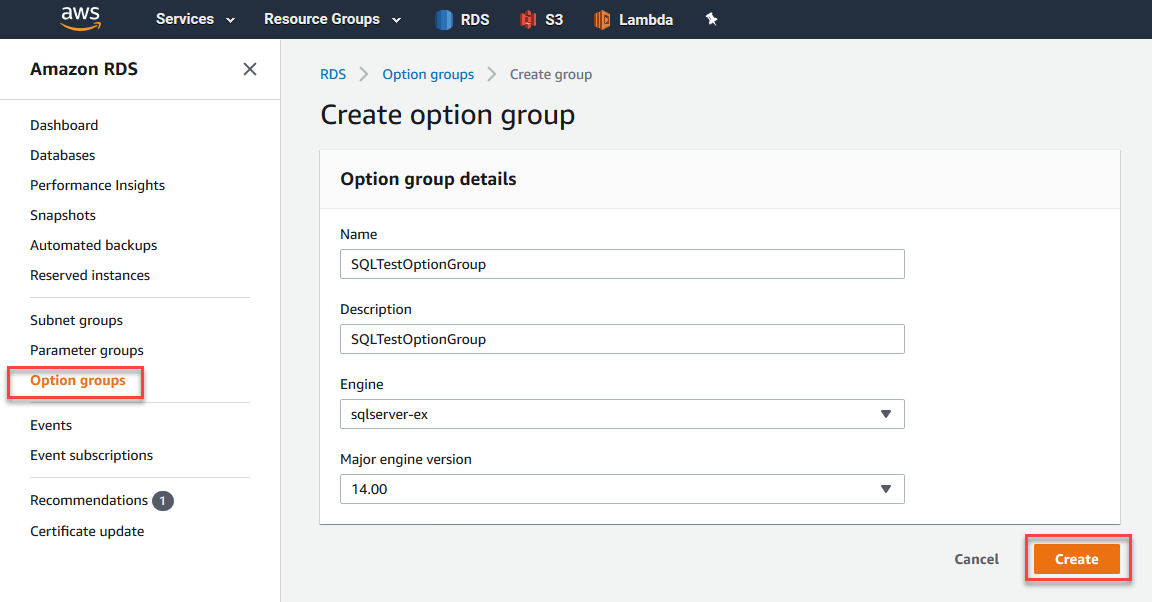The width and height of the screenshot is (1152, 602).
Task: Navigate to Databases in sidebar
Action: click(63, 155)
